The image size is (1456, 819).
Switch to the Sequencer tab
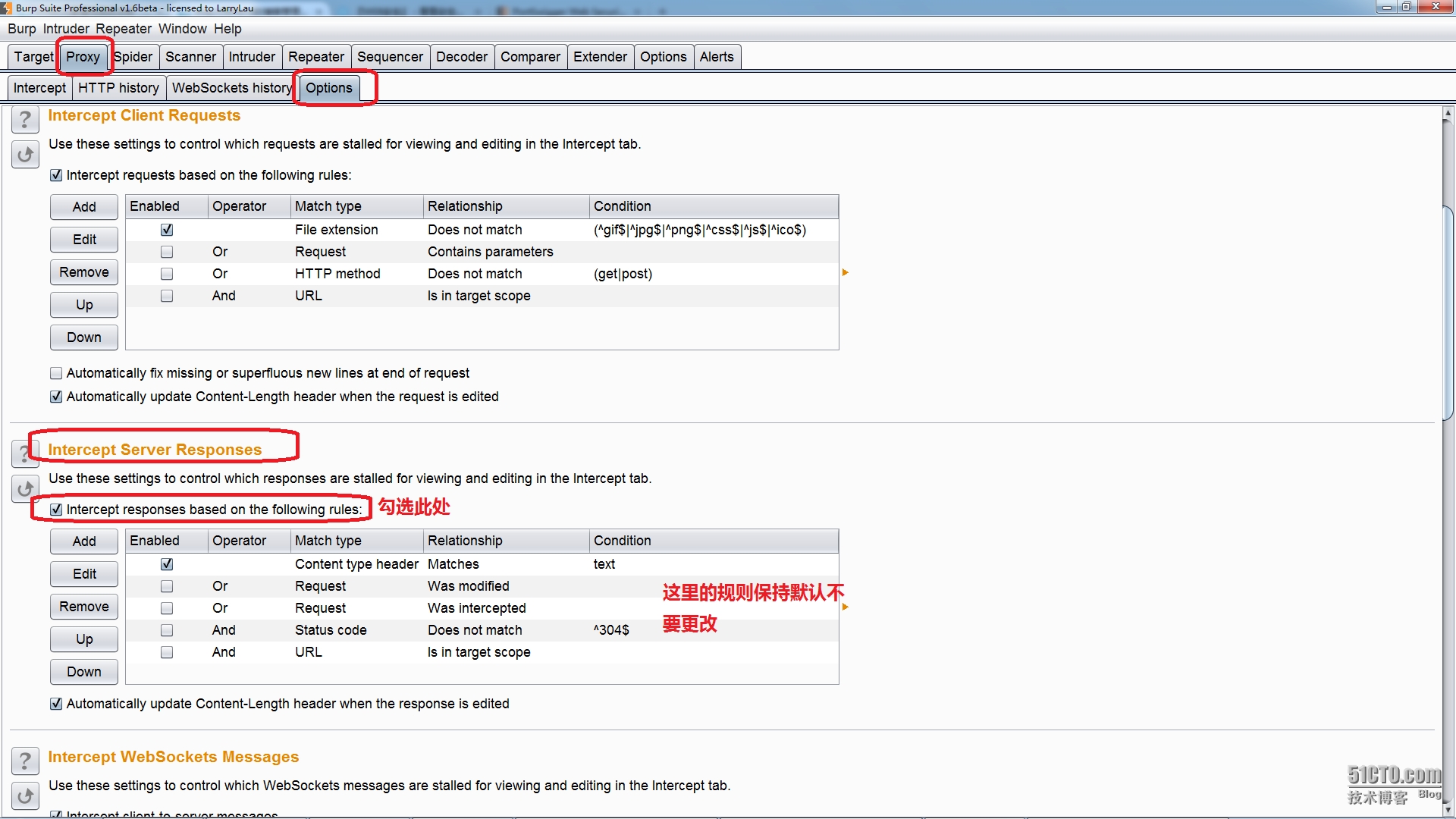tap(390, 57)
